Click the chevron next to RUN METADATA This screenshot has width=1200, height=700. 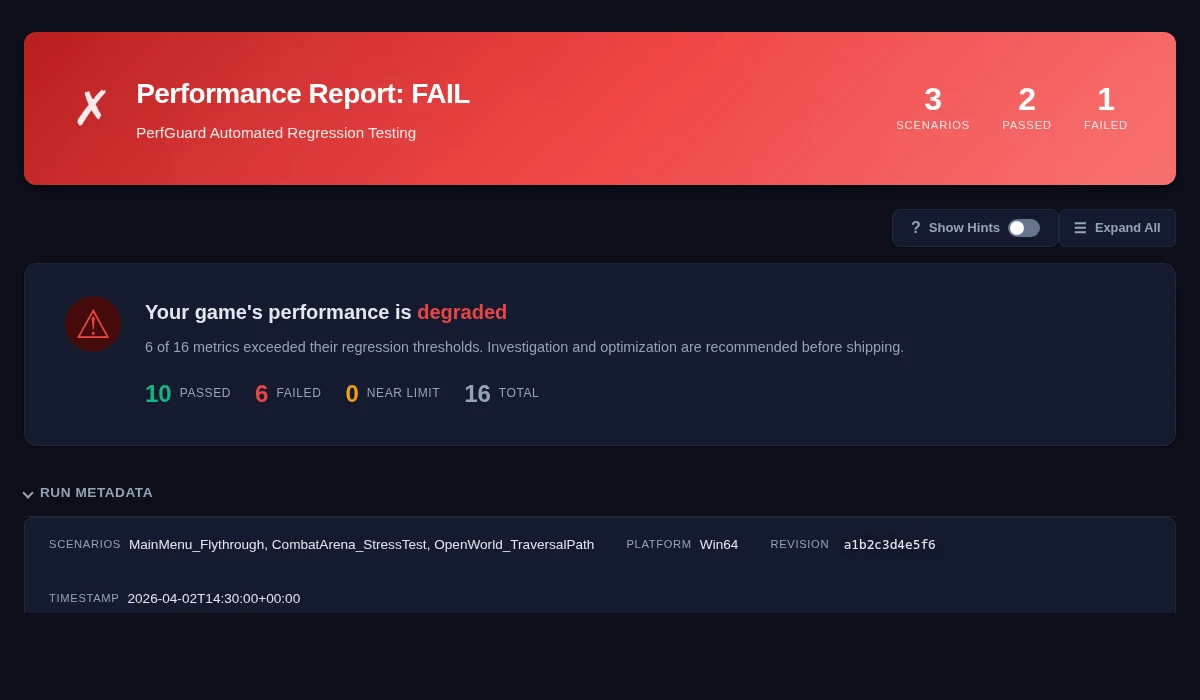[x=28, y=494]
